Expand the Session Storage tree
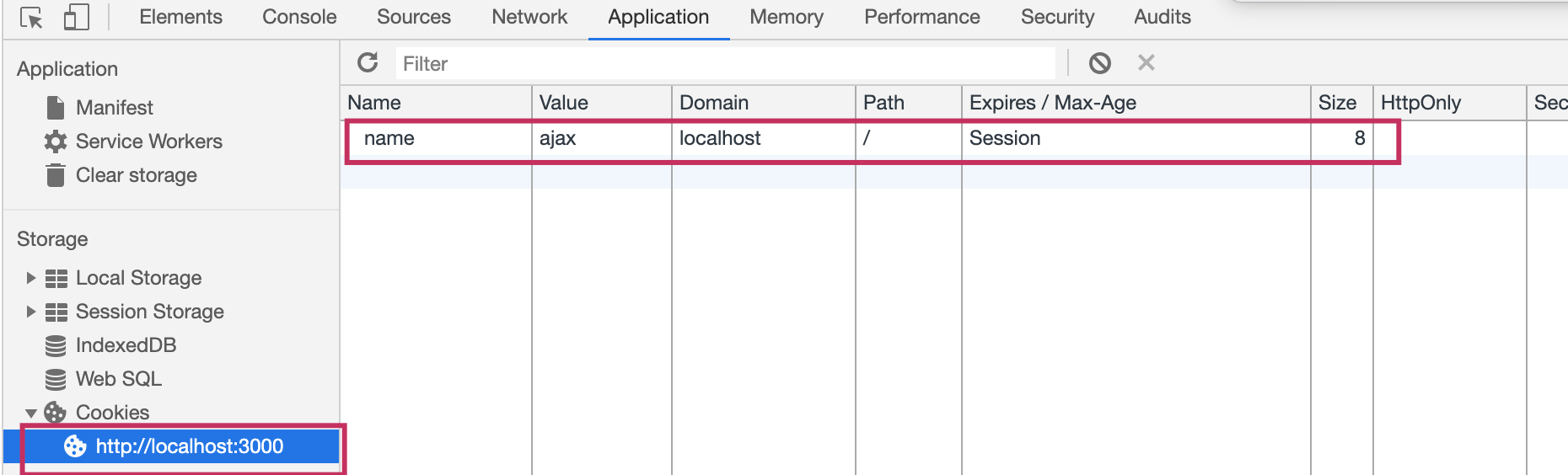Viewport: 1568px width, 475px height. (x=30, y=312)
